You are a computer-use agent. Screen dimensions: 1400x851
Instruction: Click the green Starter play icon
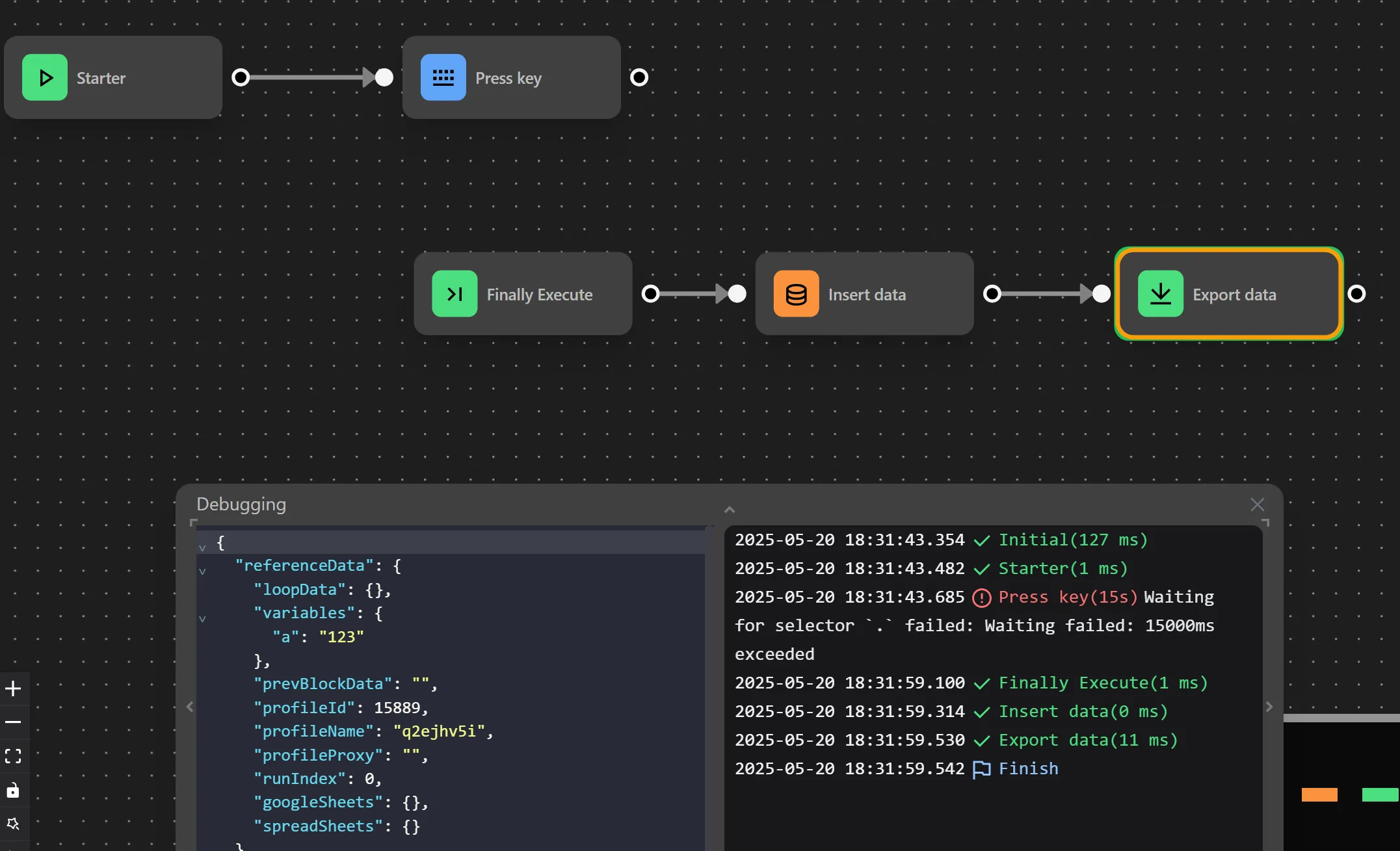(45, 77)
